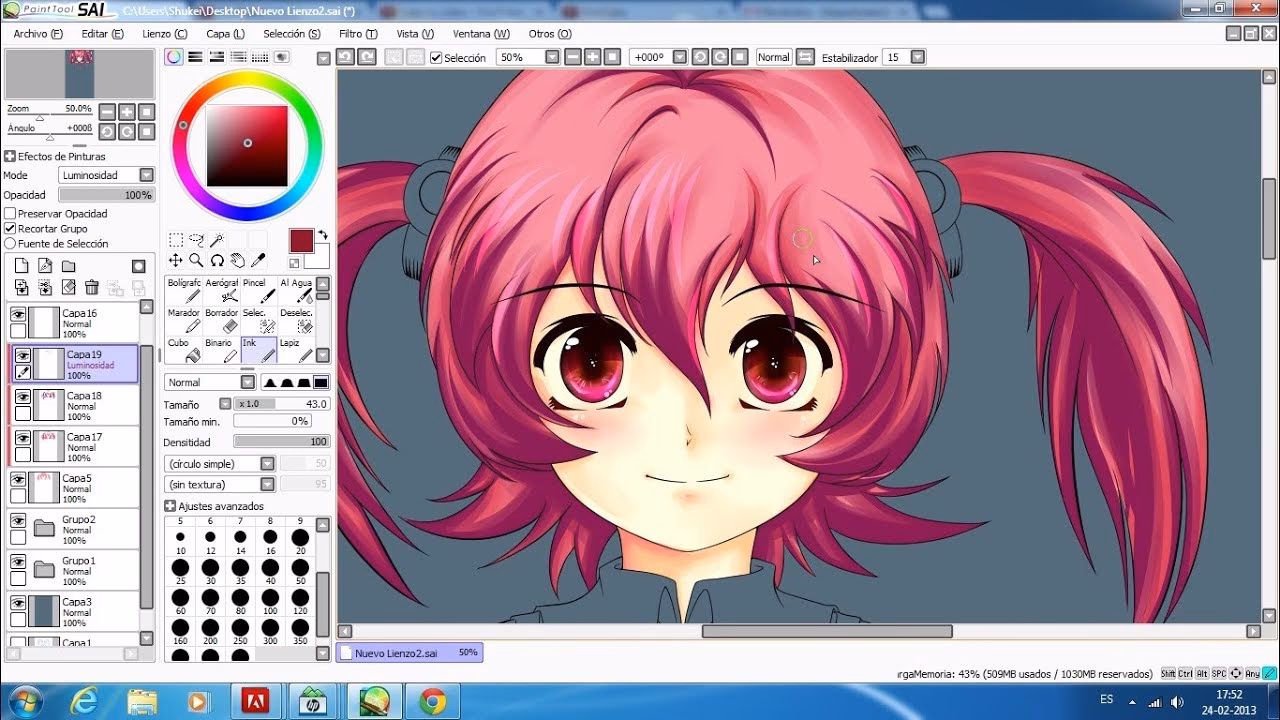The image size is (1280, 720).
Task: Hide the Capa16 layer visibility
Action: [20, 311]
